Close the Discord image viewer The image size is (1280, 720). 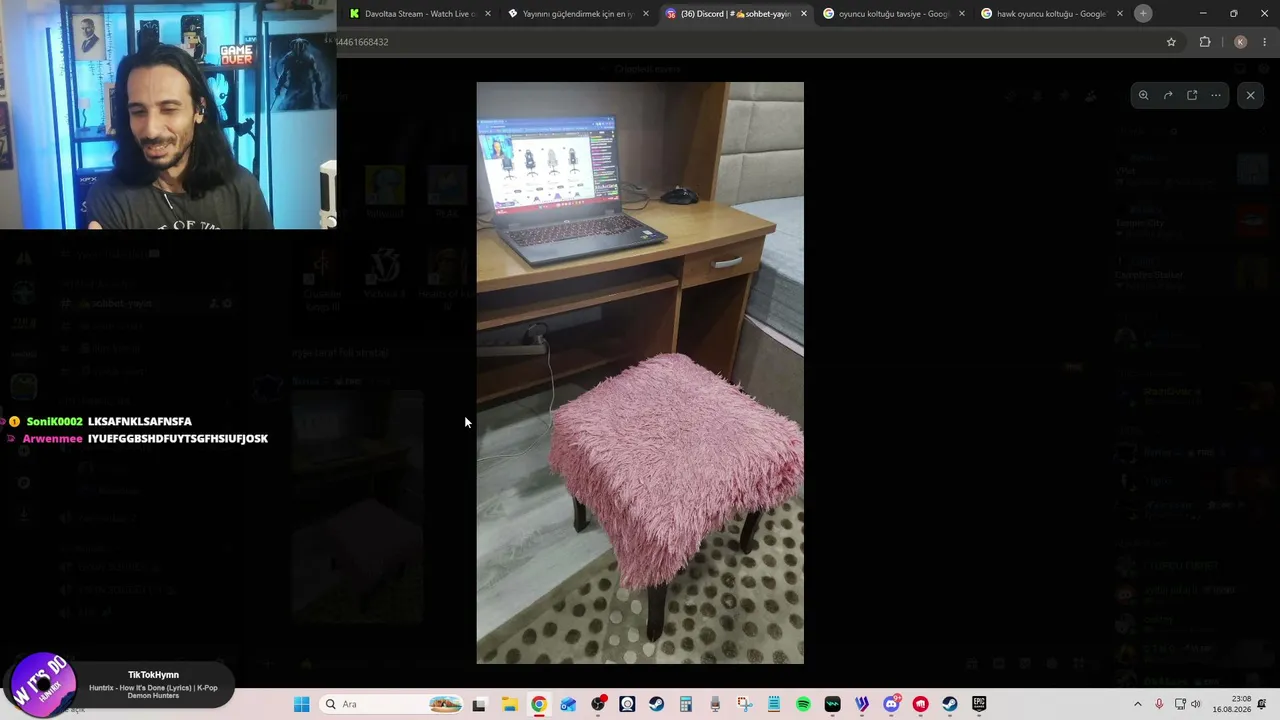[1250, 95]
